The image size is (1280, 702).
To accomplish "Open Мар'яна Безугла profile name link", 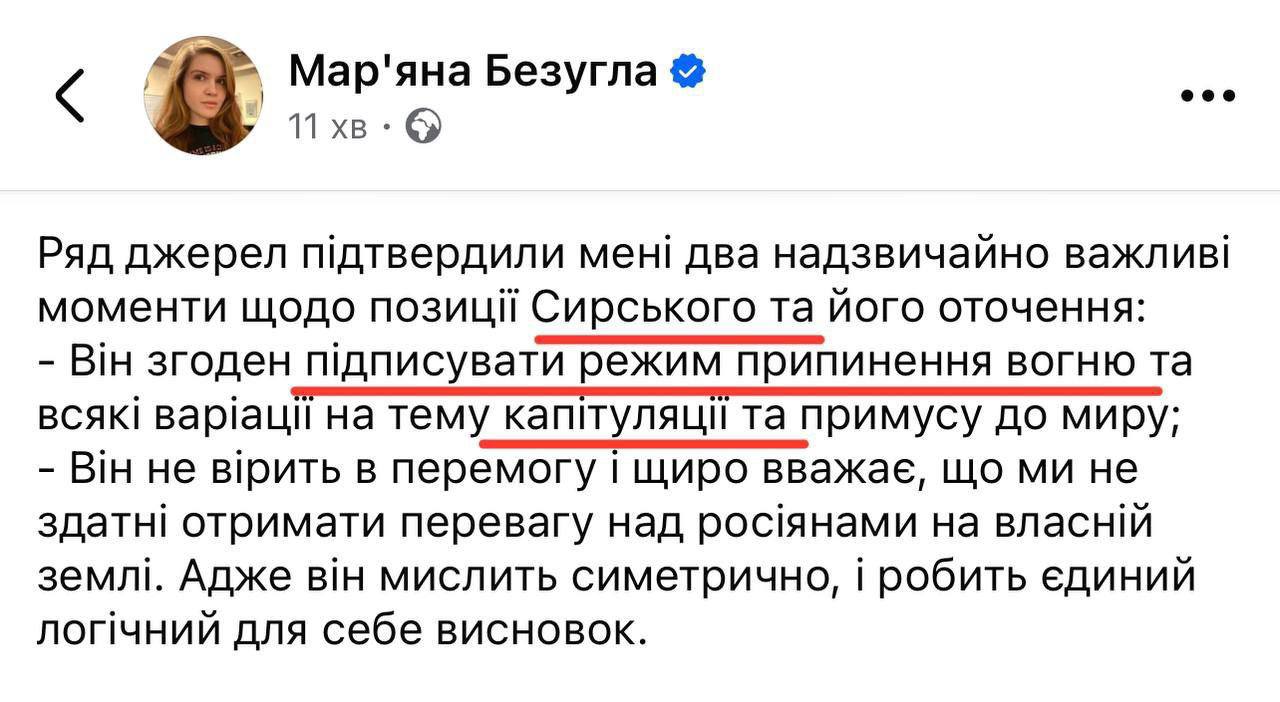I will point(472,72).
